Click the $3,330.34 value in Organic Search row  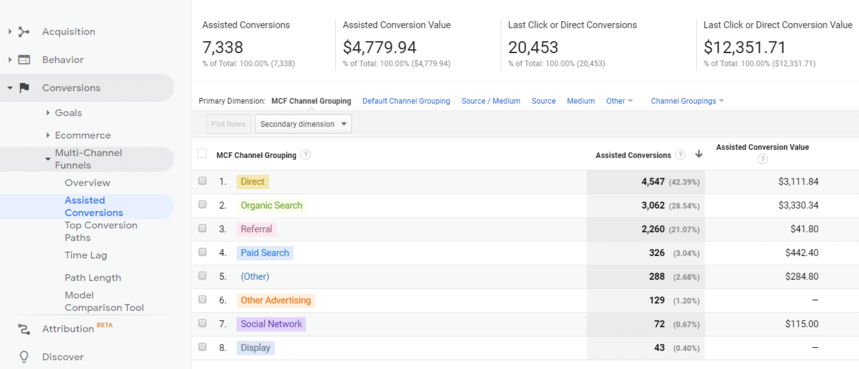point(798,205)
